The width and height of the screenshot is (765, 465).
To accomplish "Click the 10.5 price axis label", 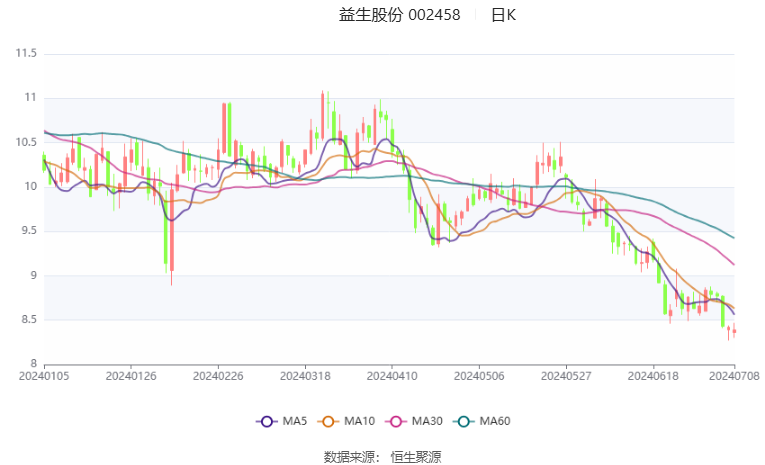I will [26, 142].
